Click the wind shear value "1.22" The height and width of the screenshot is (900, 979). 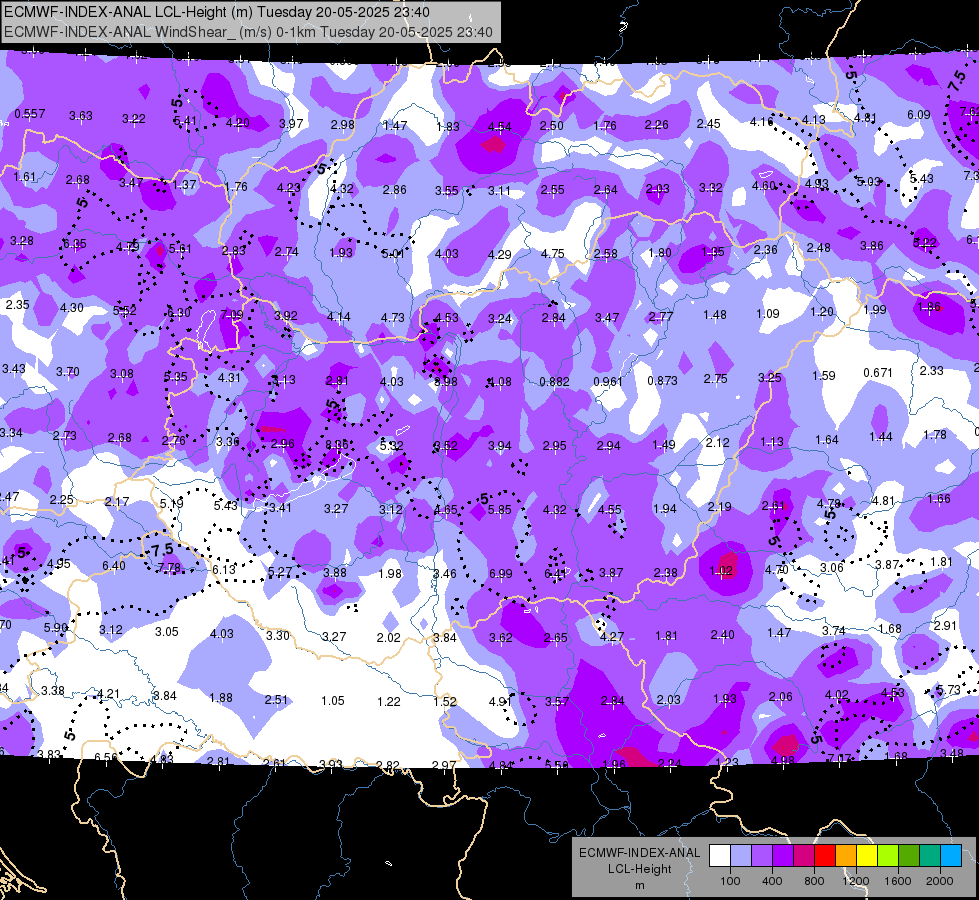[x=388, y=702]
